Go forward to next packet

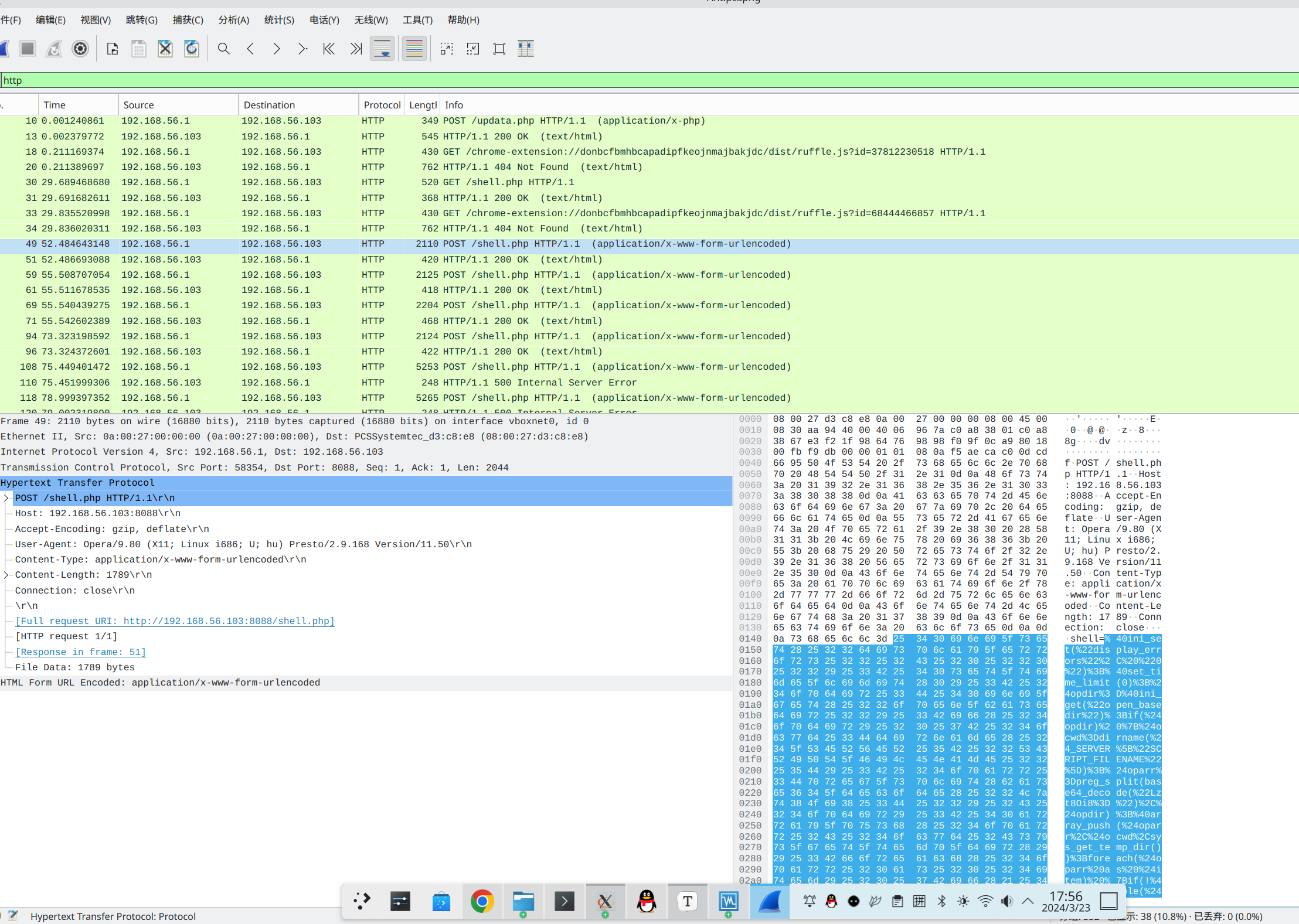(x=277, y=49)
